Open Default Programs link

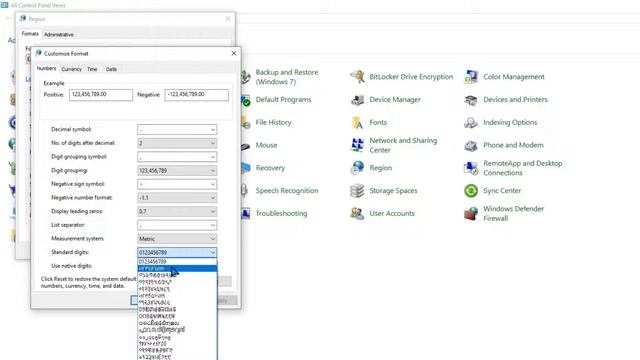283,100
